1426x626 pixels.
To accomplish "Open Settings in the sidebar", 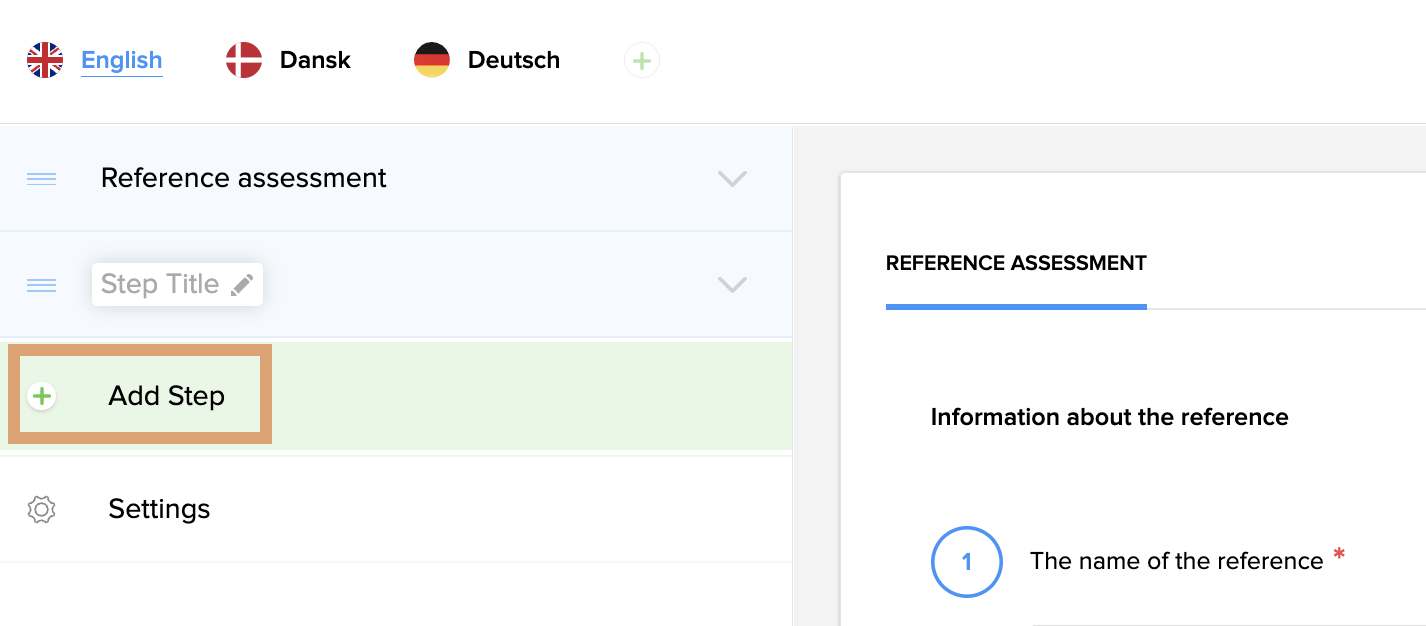I will pyautogui.click(x=159, y=509).
